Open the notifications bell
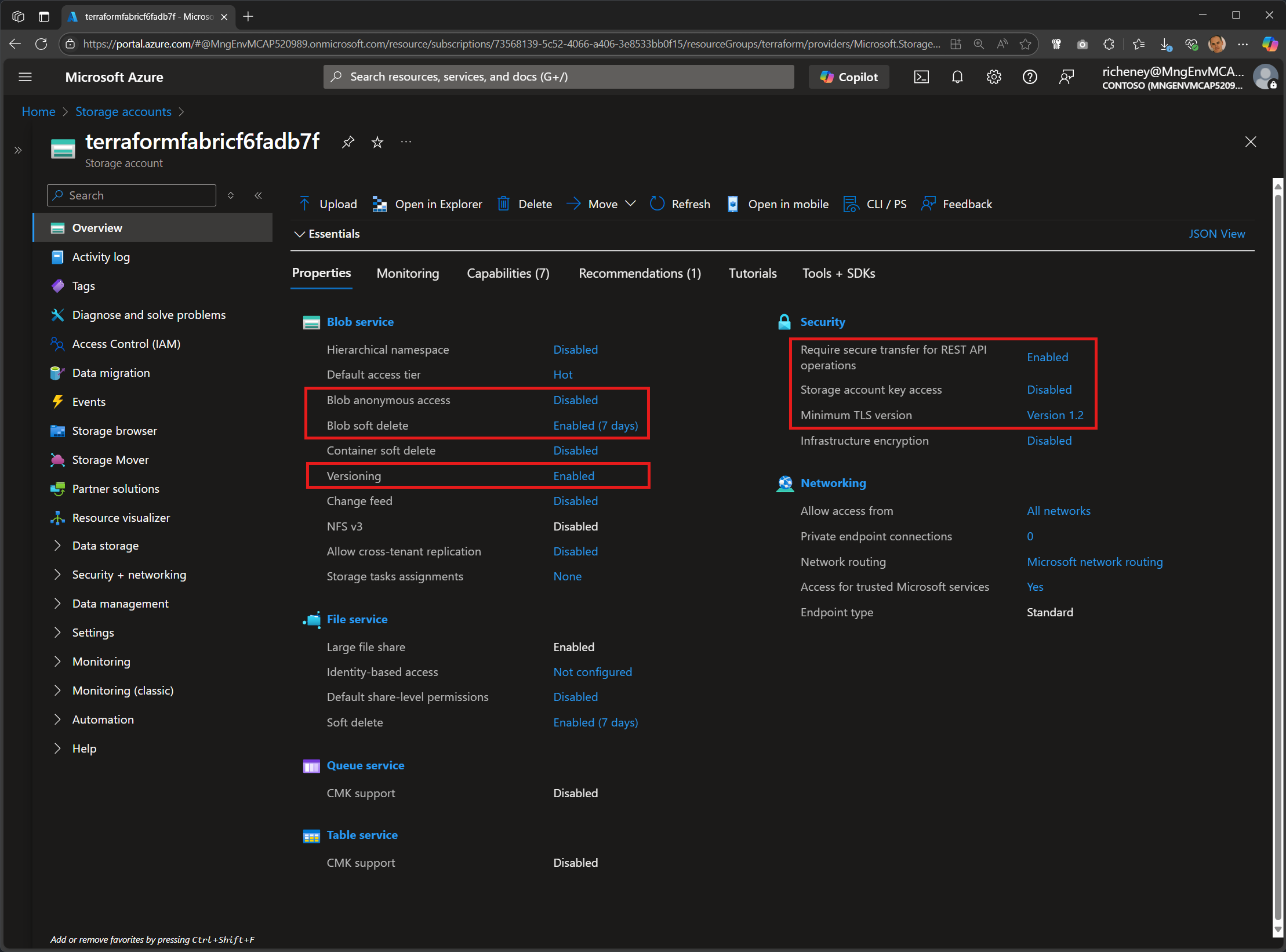 coord(957,77)
